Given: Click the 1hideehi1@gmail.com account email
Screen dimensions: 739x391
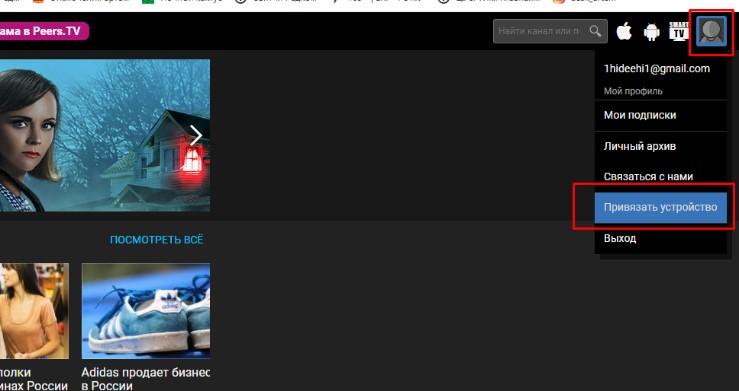Looking at the screenshot, I should tap(657, 69).
